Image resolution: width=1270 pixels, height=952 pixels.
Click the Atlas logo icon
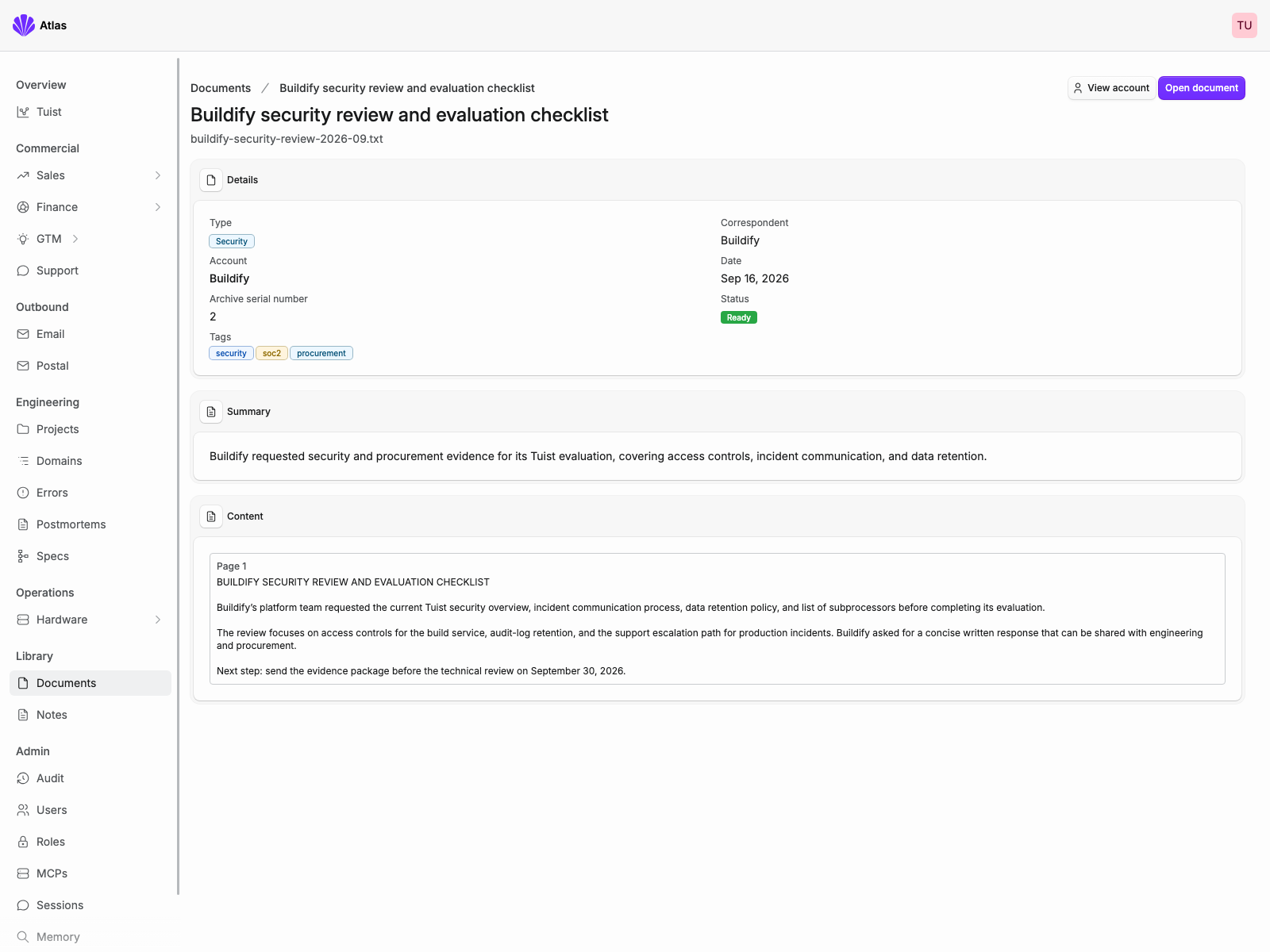24,25
